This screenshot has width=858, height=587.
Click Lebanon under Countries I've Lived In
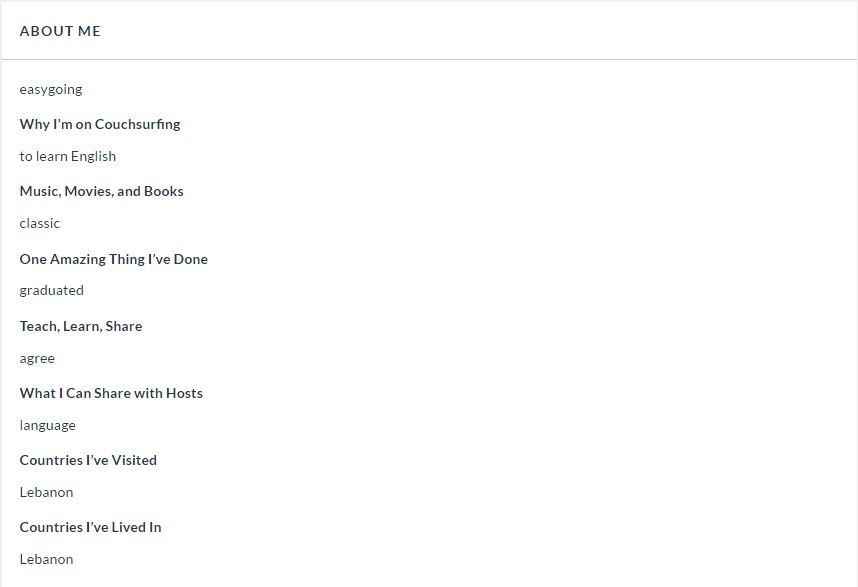tap(47, 560)
